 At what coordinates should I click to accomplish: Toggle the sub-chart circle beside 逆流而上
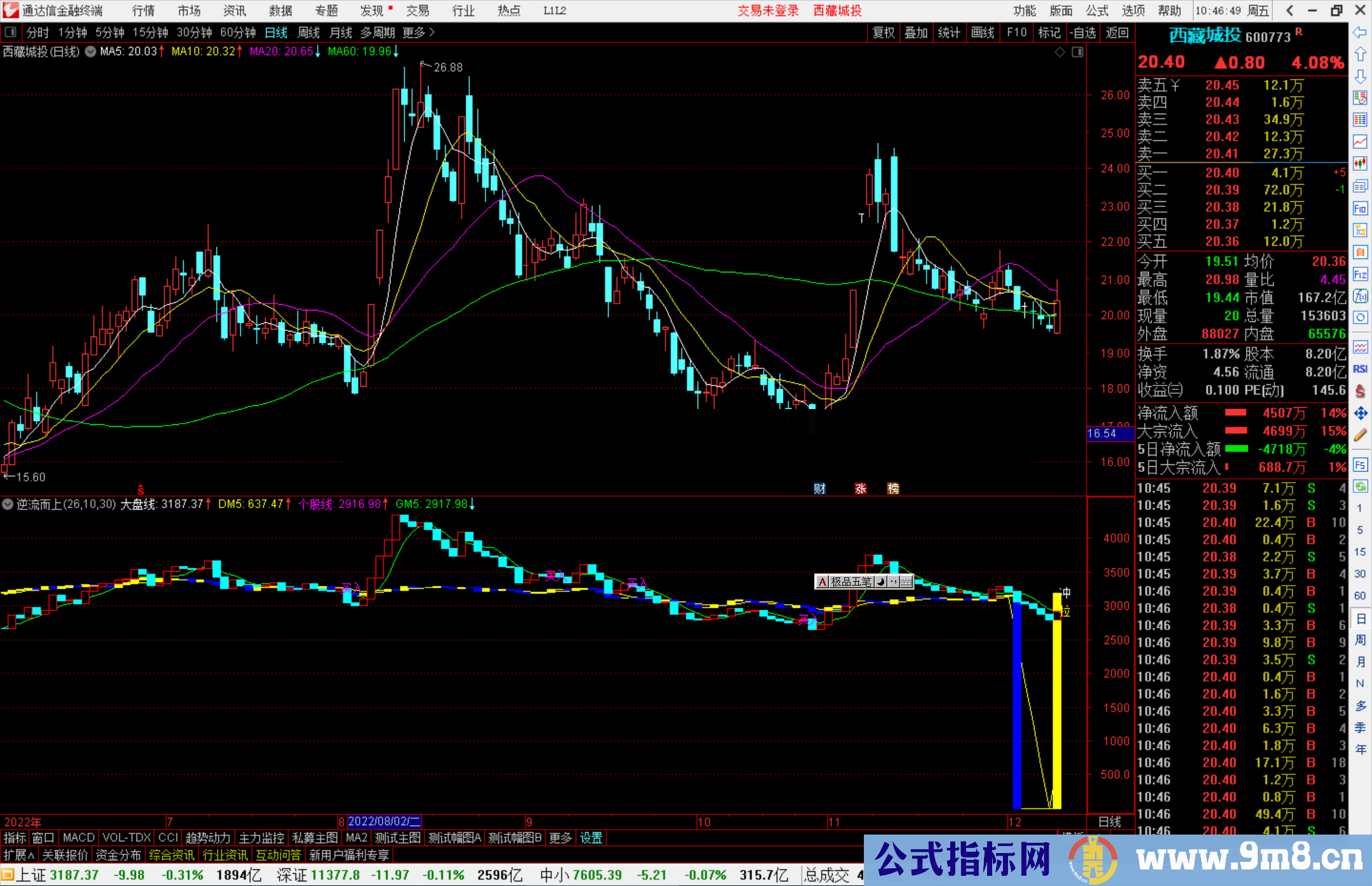pos(8,504)
